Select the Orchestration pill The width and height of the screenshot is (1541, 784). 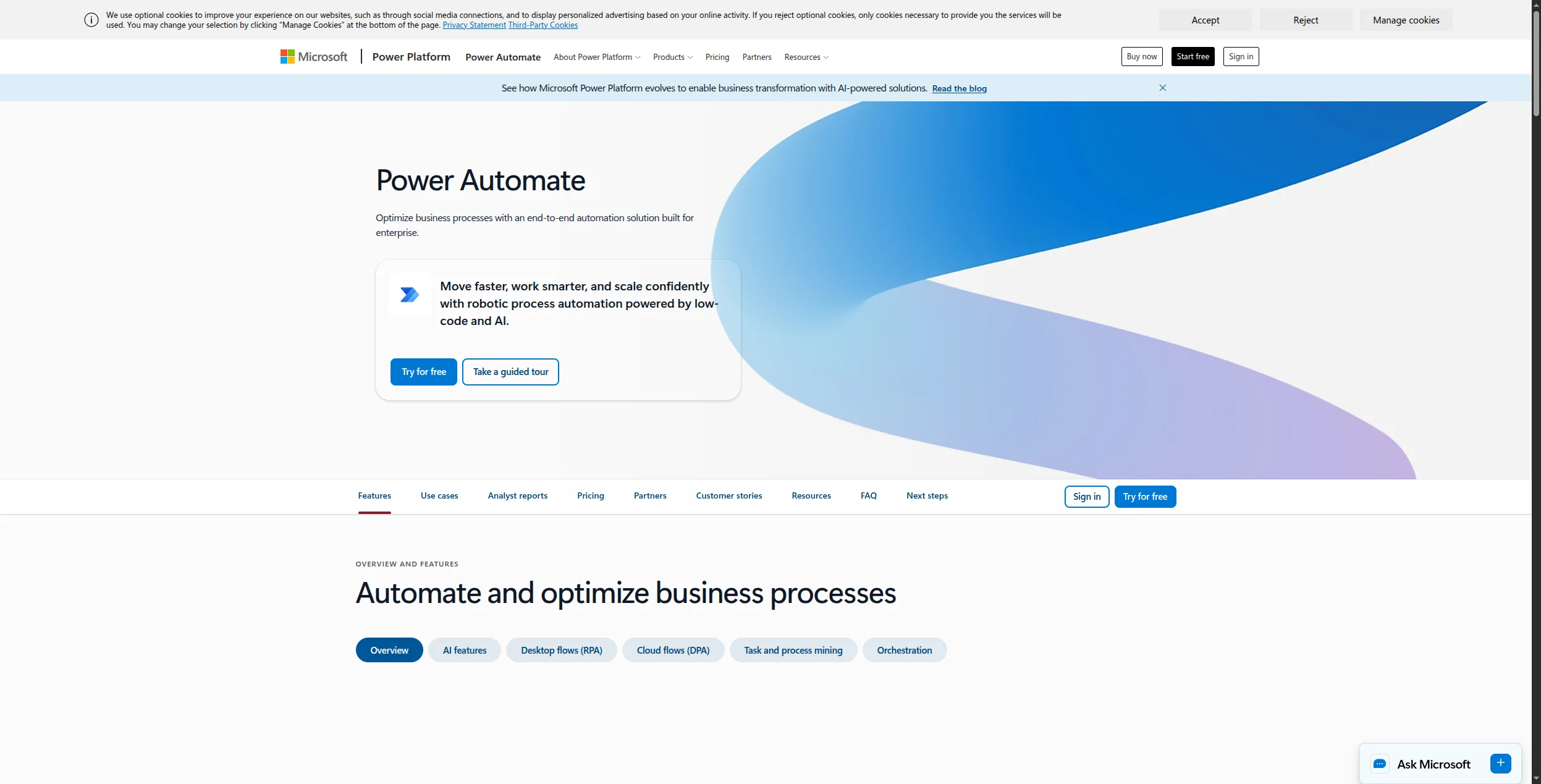tap(905, 650)
